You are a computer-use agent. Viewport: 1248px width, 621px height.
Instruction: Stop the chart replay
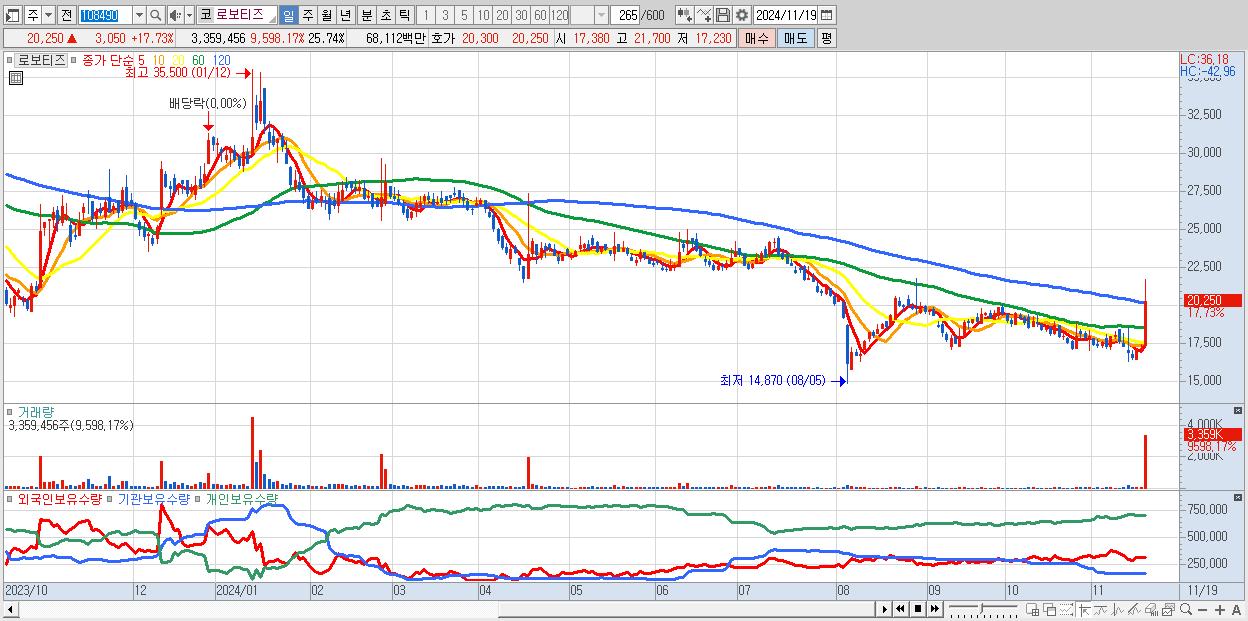918,609
